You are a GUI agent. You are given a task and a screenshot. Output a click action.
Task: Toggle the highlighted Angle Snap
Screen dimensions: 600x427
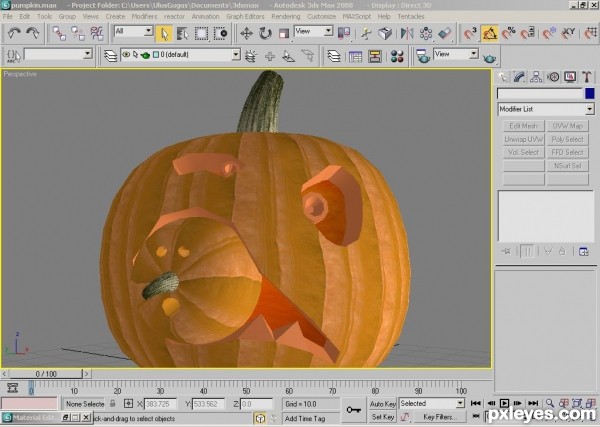point(489,33)
